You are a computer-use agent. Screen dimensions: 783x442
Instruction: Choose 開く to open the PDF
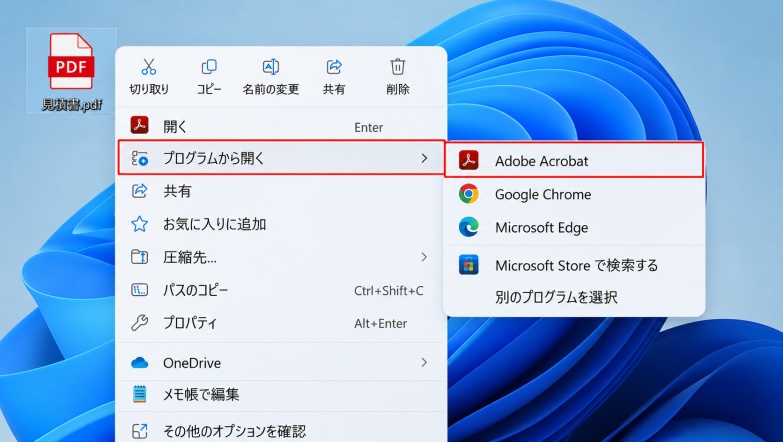point(281,126)
